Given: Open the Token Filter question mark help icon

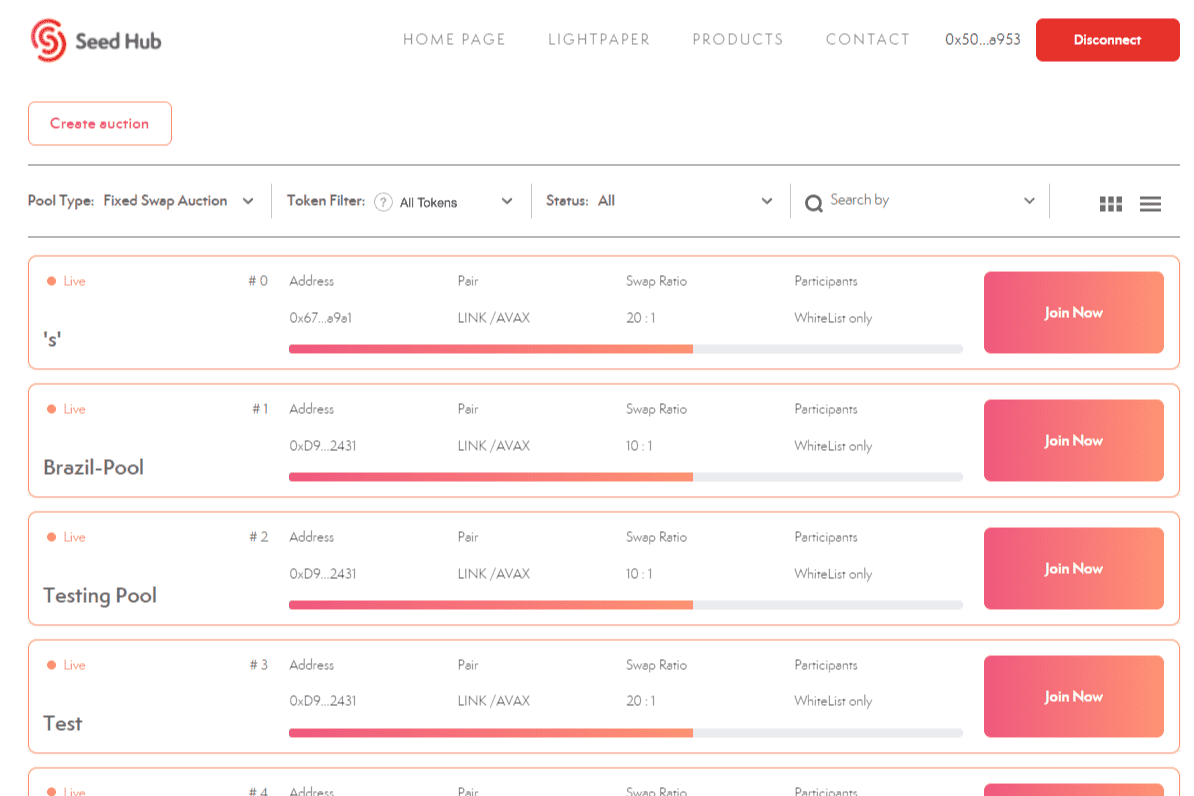Looking at the screenshot, I should tap(383, 201).
